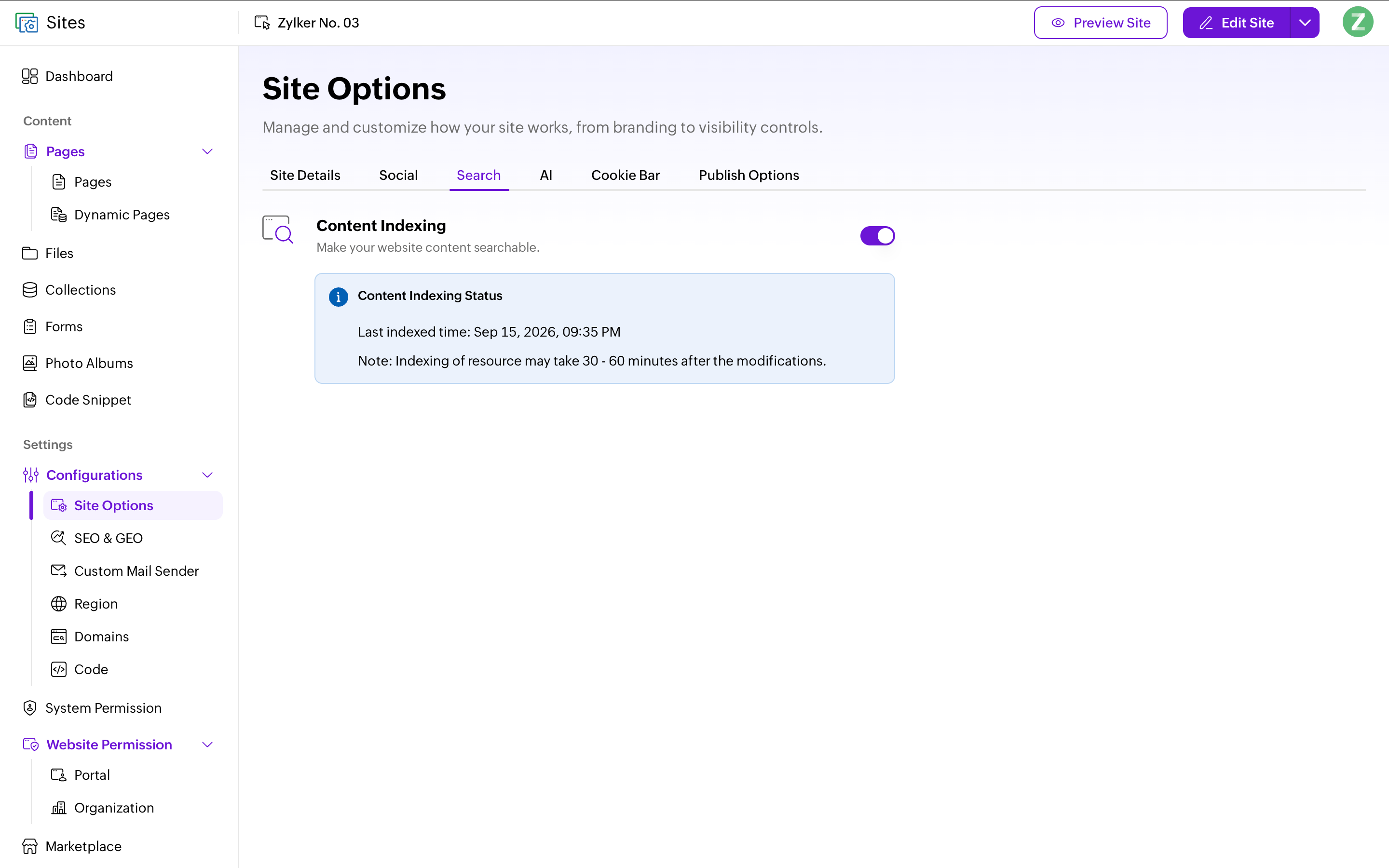Click the Domains icon
This screenshot has height=868, width=1389.
[58, 637]
